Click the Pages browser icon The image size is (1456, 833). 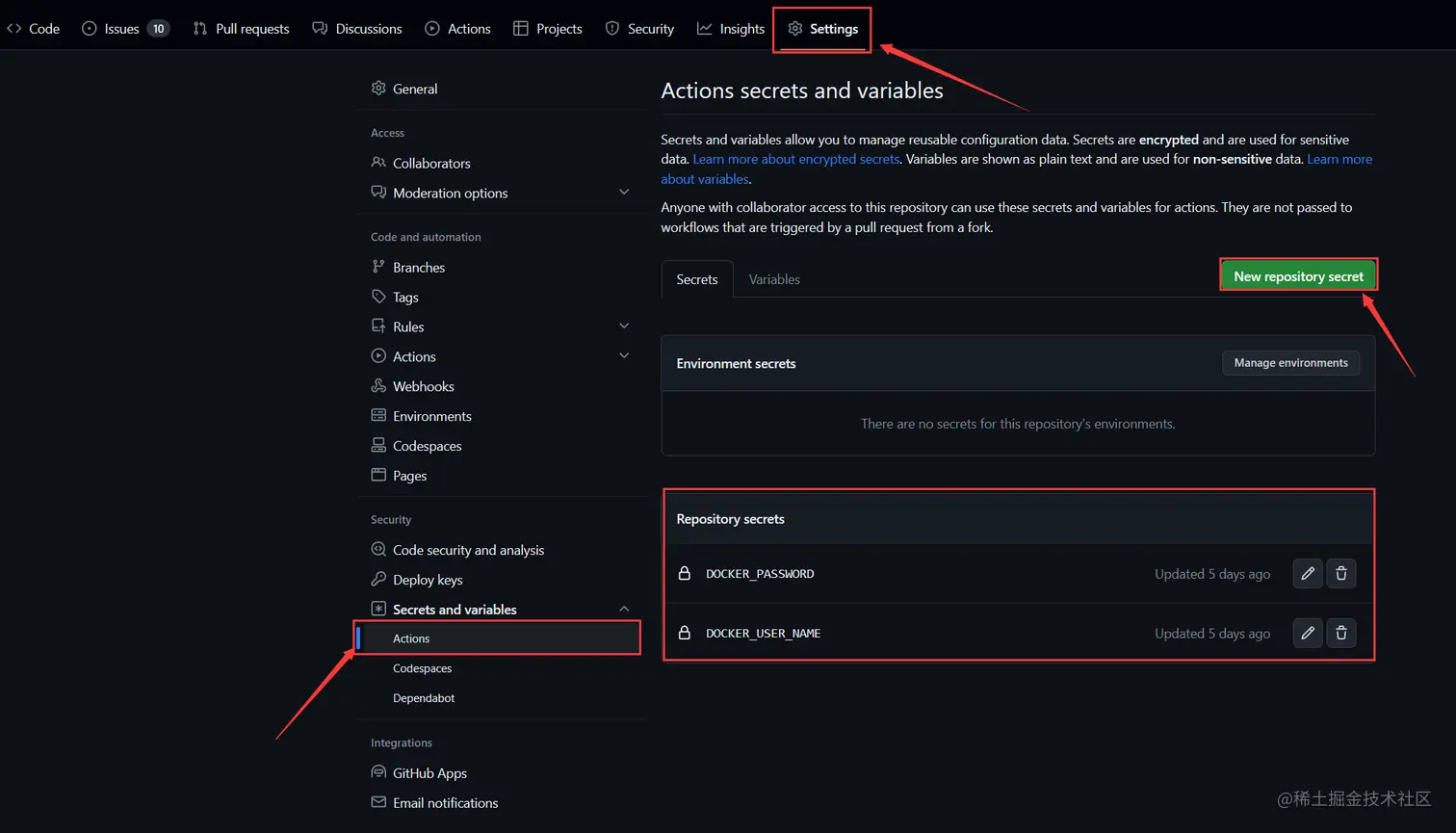pyautogui.click(x=378, y=475)
